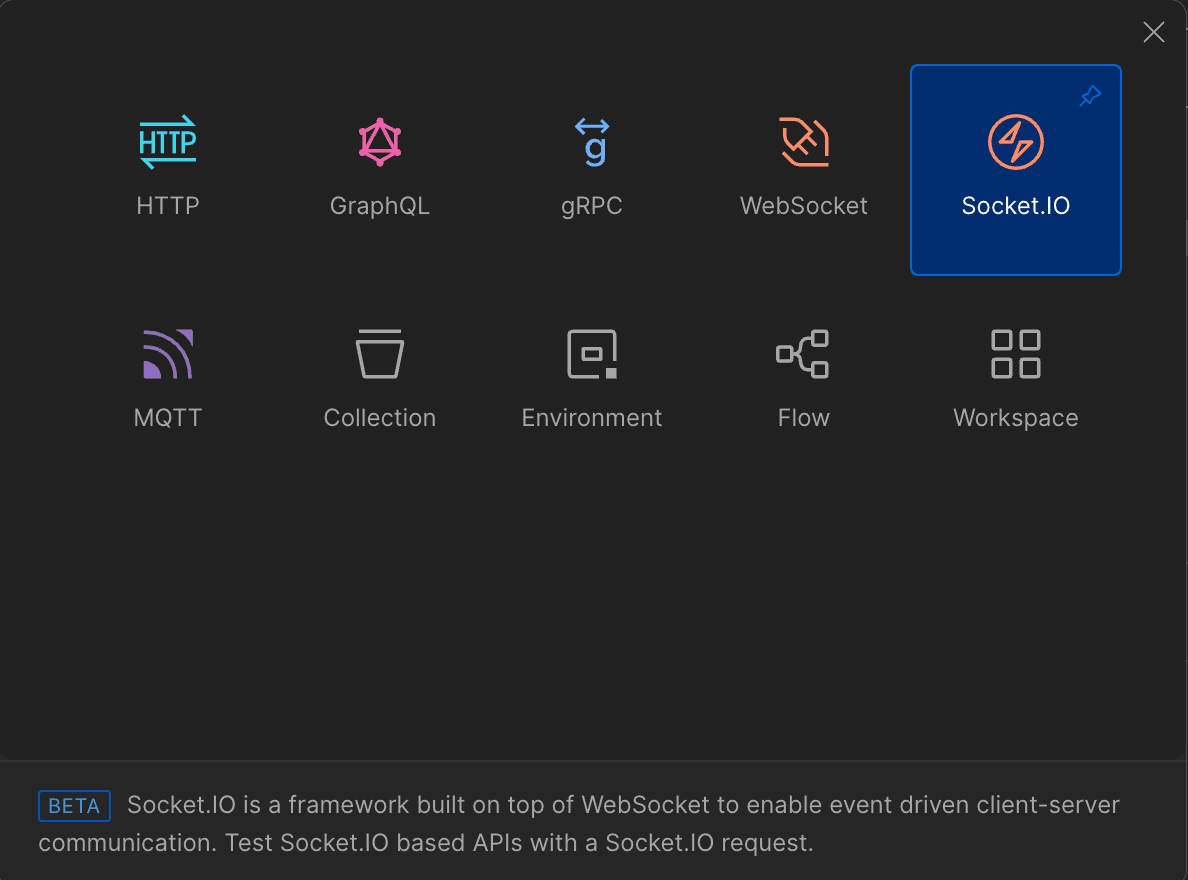Select the "WebSocket" label text
The height and width of the screenshot is (880, 1188).
point(804,206)
